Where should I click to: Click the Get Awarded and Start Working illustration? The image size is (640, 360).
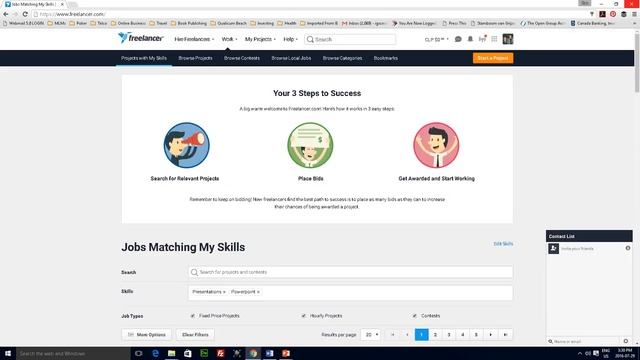coord(436,145)
